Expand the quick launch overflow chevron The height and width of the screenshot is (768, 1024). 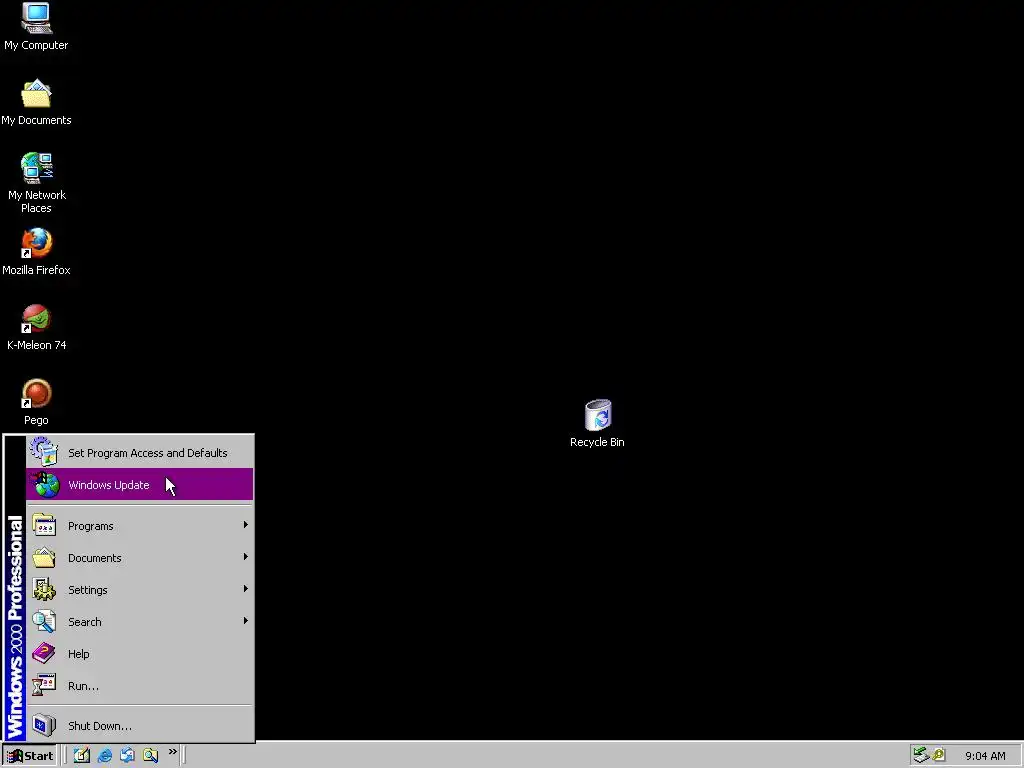click(x=172, y=752)
